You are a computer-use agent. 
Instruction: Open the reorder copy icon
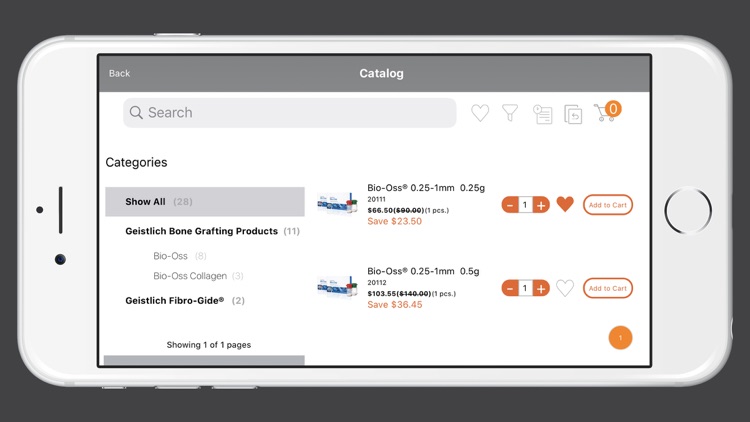[x=573, y=114]
